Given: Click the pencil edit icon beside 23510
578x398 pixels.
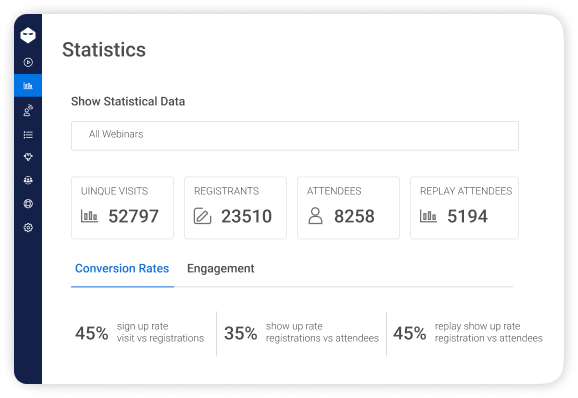Looking at the screenshot, I should click(x=202, y=216).
